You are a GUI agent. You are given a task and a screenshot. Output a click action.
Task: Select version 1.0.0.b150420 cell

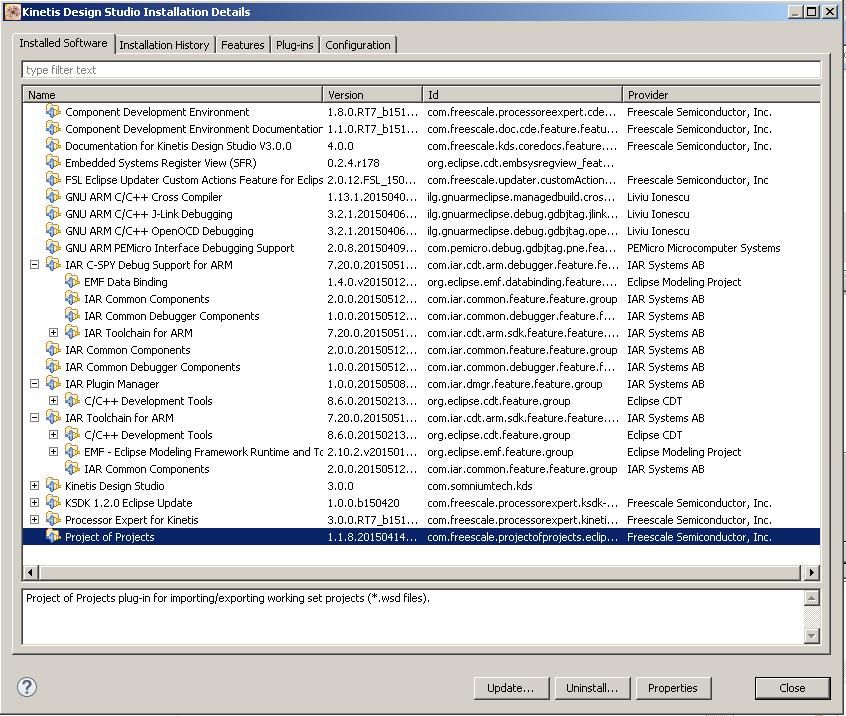tap(363, 503)
